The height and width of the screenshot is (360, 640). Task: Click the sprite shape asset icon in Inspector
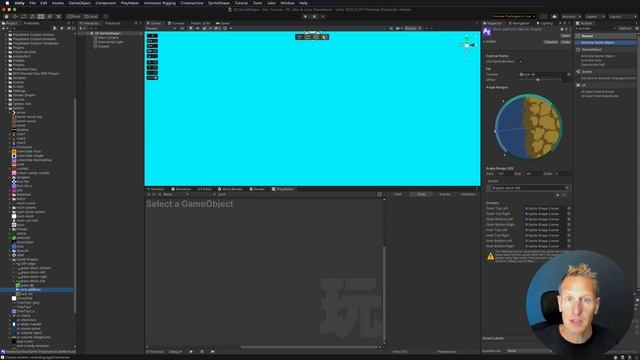pyautogui.click(x=487, y=32)
